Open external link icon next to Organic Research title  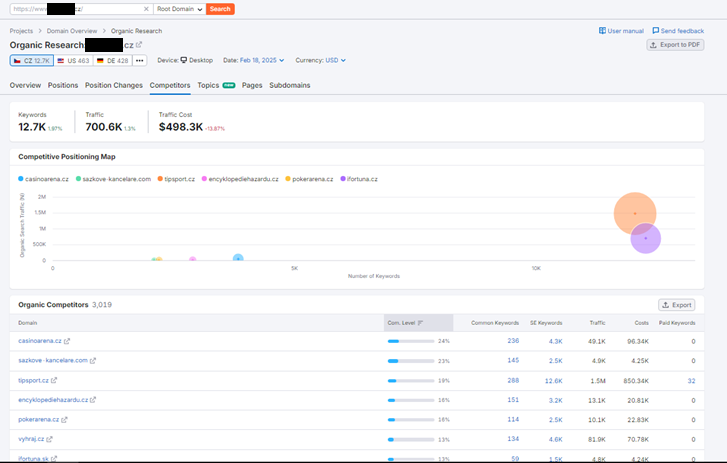[139, 45]
